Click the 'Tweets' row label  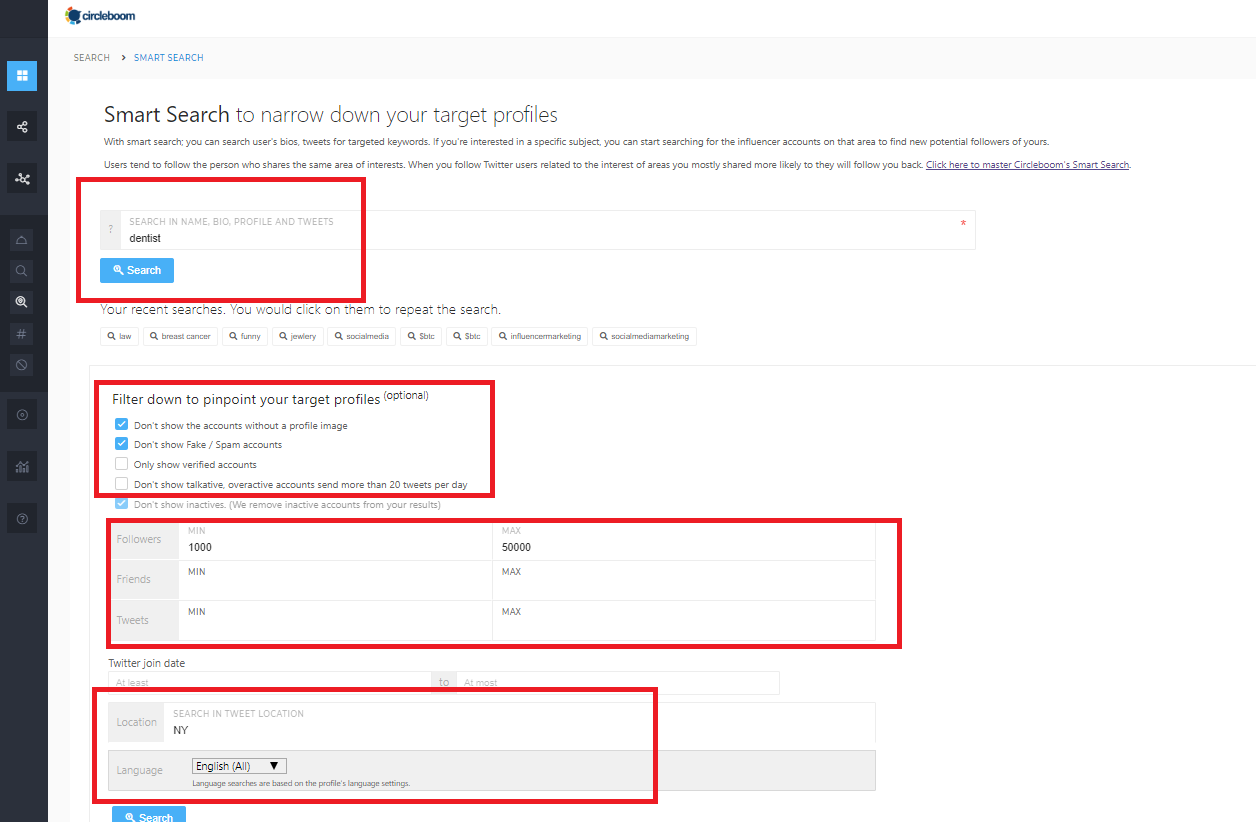point(133,620)
